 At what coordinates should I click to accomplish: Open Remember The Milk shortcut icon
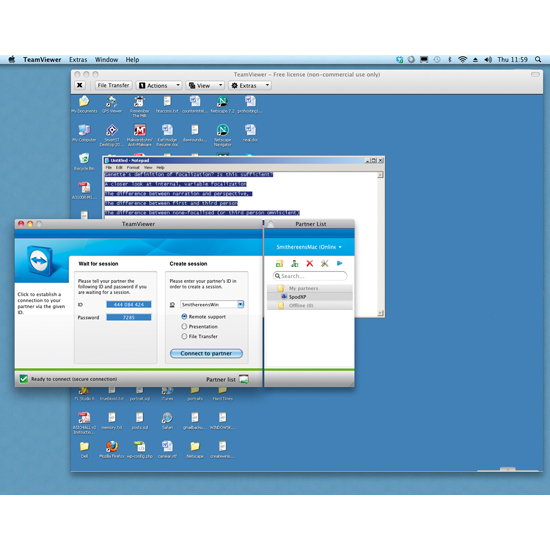[139, 107]
